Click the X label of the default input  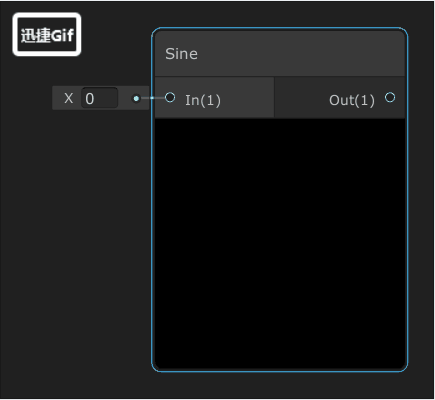pos(68,98)
